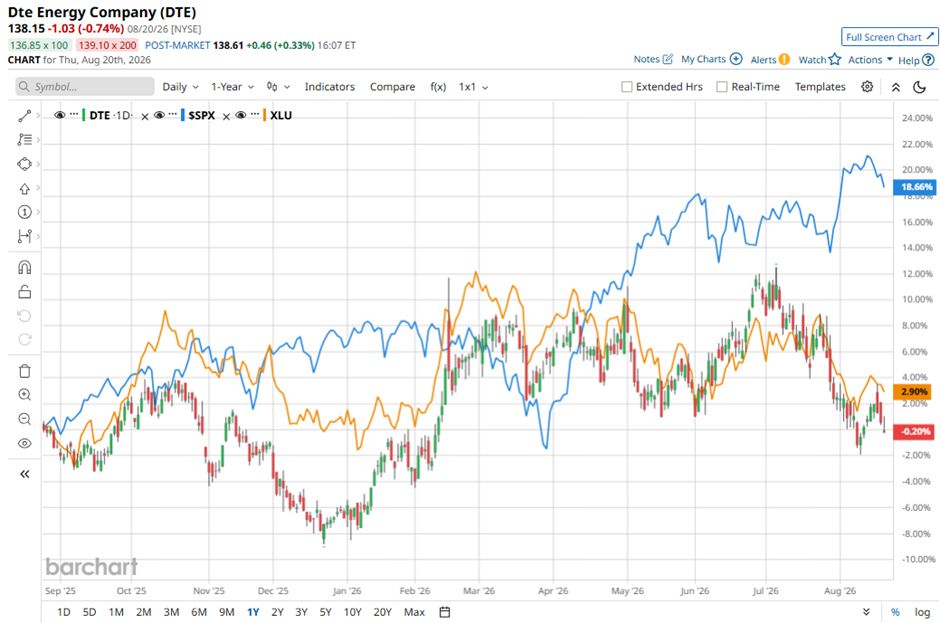Toggle the magnet snap mode
Screen dimensions: 940x623
(x=25, y=267)
